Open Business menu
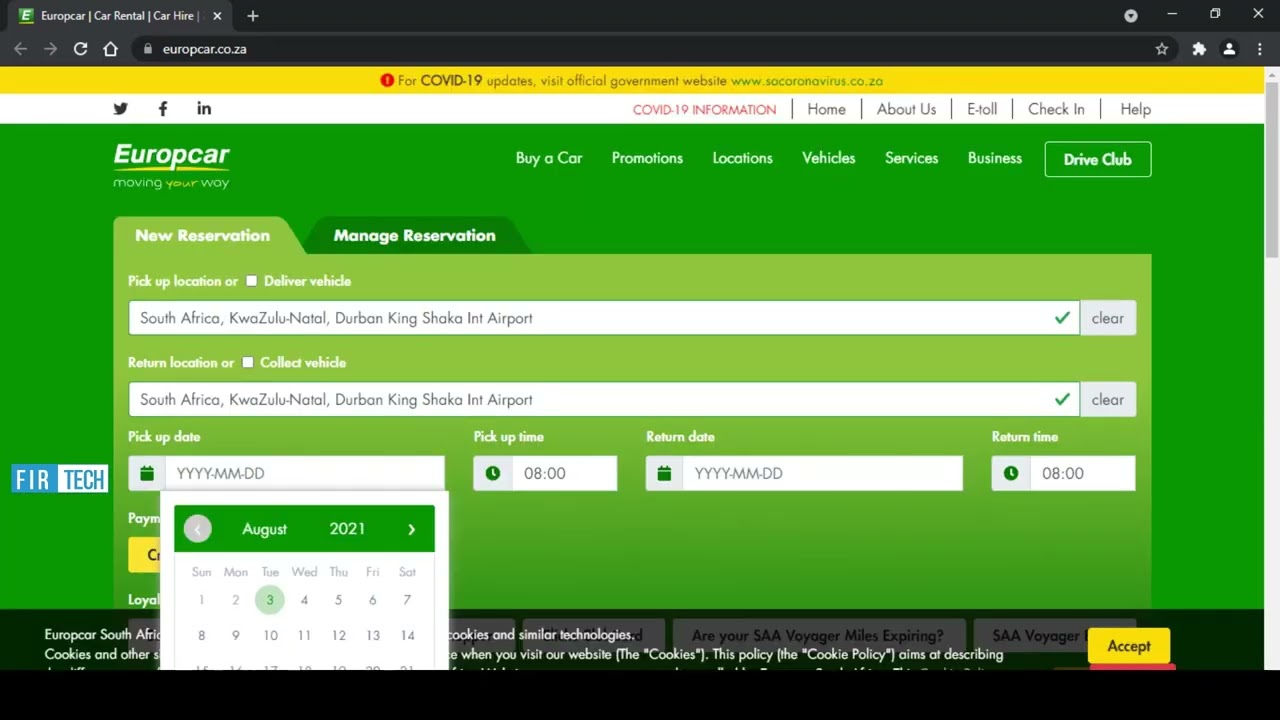The image size is (1280, 720). click(x=995, y=158)
